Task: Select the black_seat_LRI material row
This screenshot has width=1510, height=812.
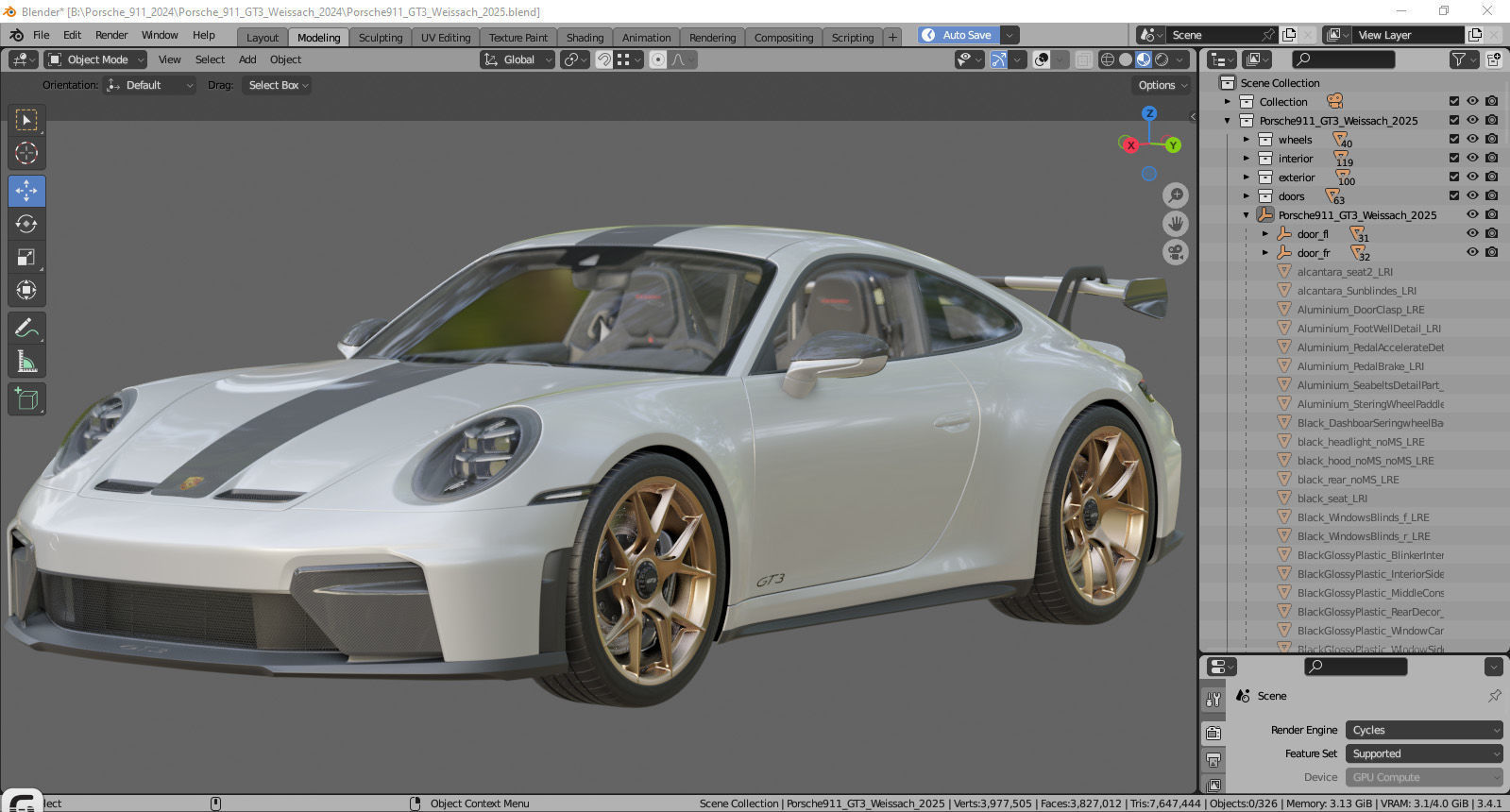Action: tap(1332, 499)
